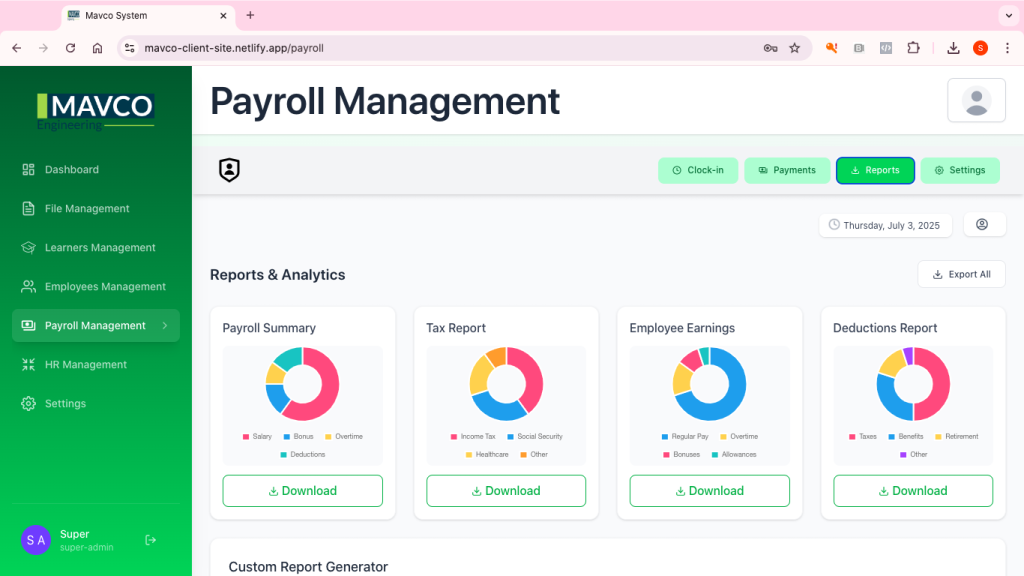
Task: Reload the page using the browser refresh icon
Action: [x=70, y=48]
